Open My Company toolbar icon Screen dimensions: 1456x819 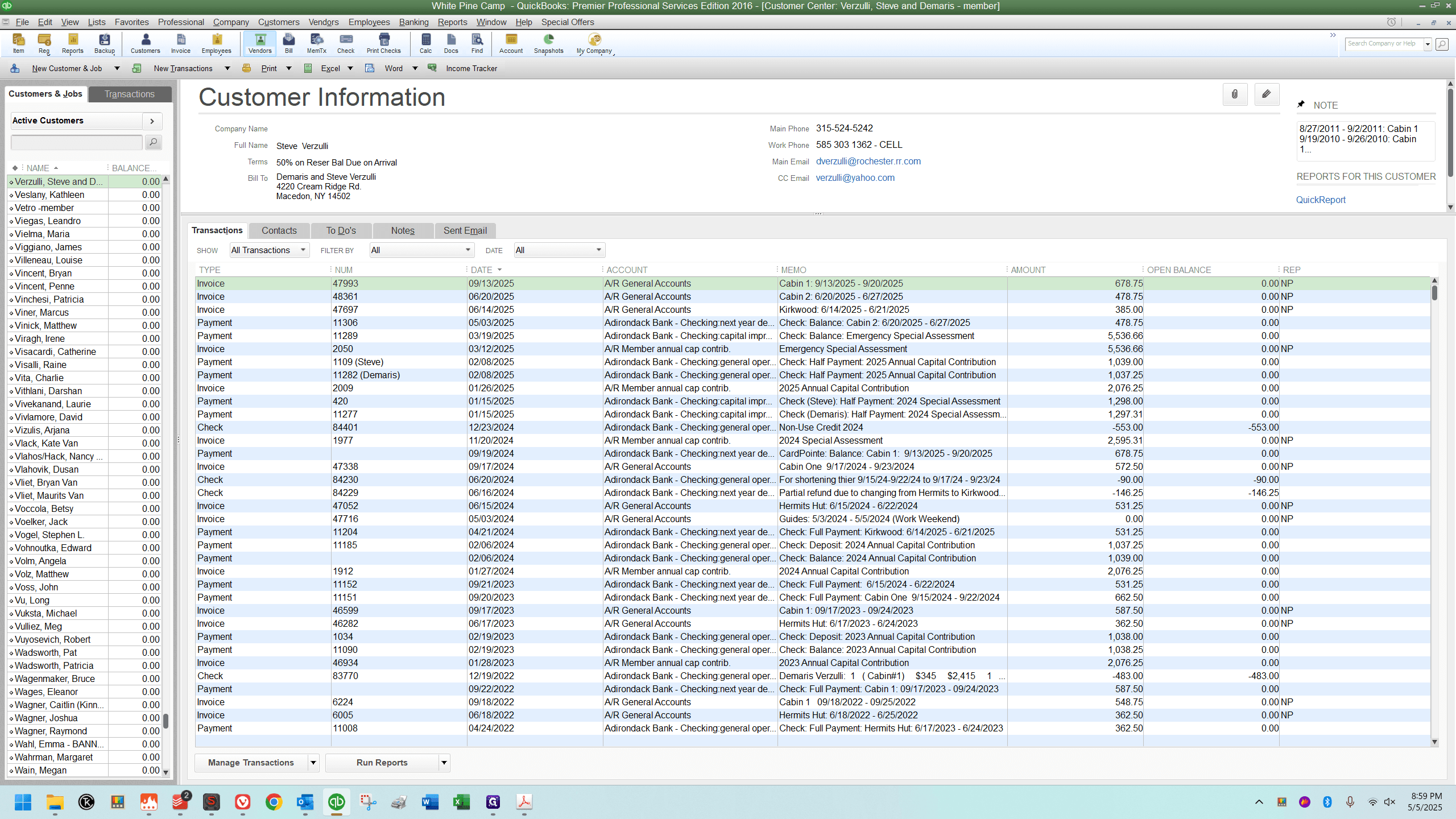point(594,44)
